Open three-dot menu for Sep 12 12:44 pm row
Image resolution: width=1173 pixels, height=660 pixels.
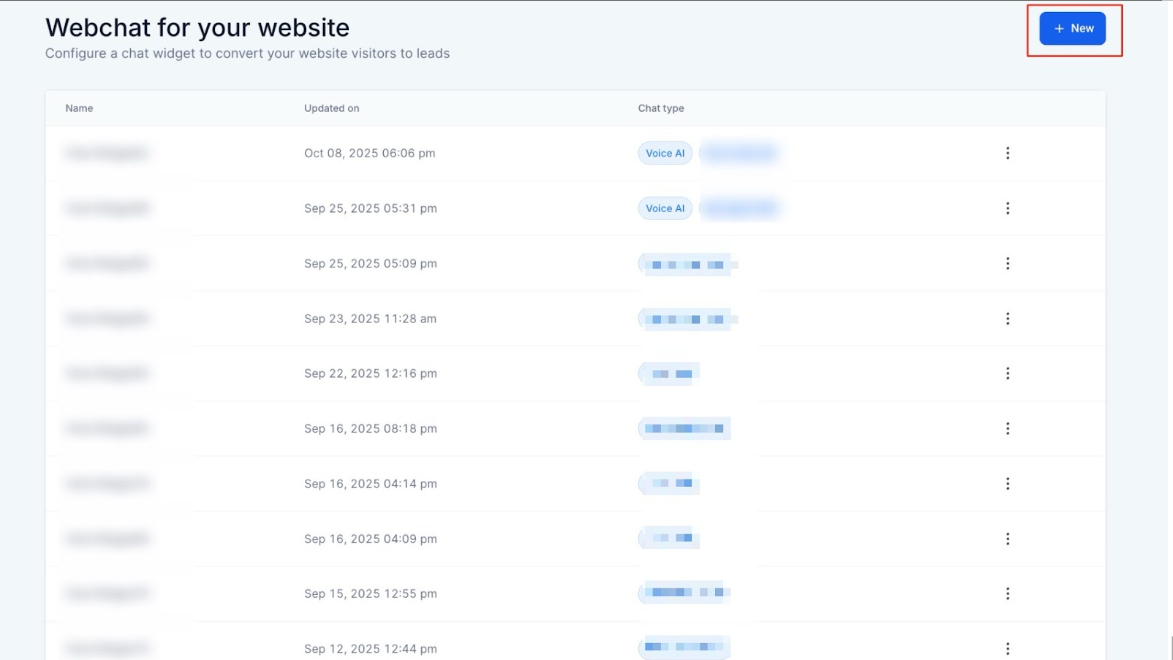tap(1007, 648)
